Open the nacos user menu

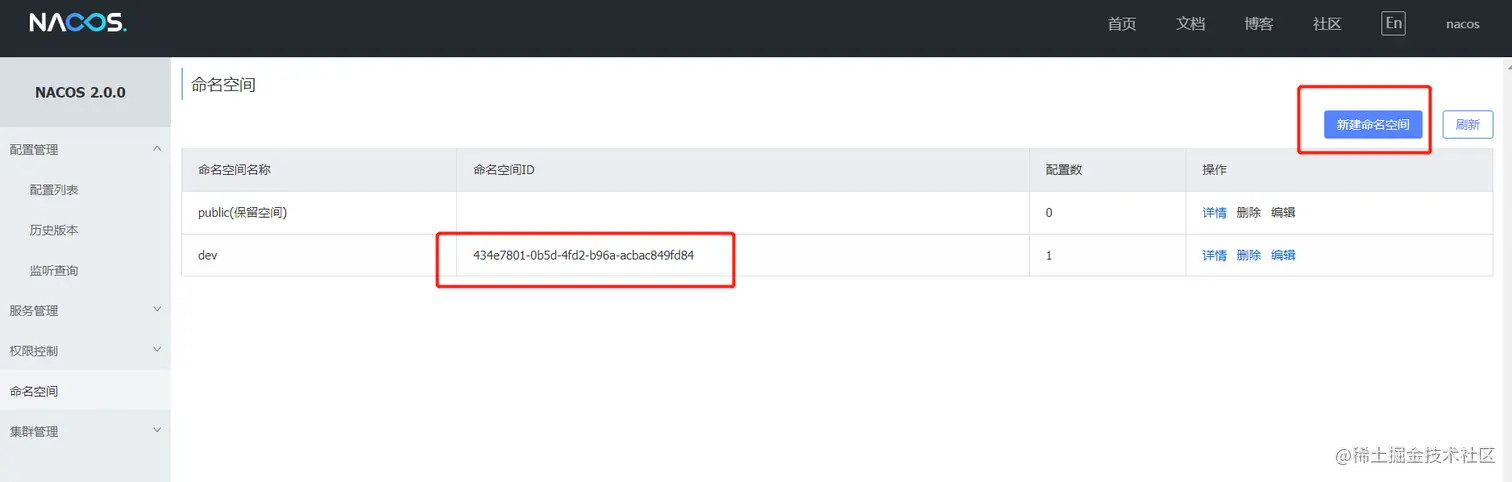1463,24
